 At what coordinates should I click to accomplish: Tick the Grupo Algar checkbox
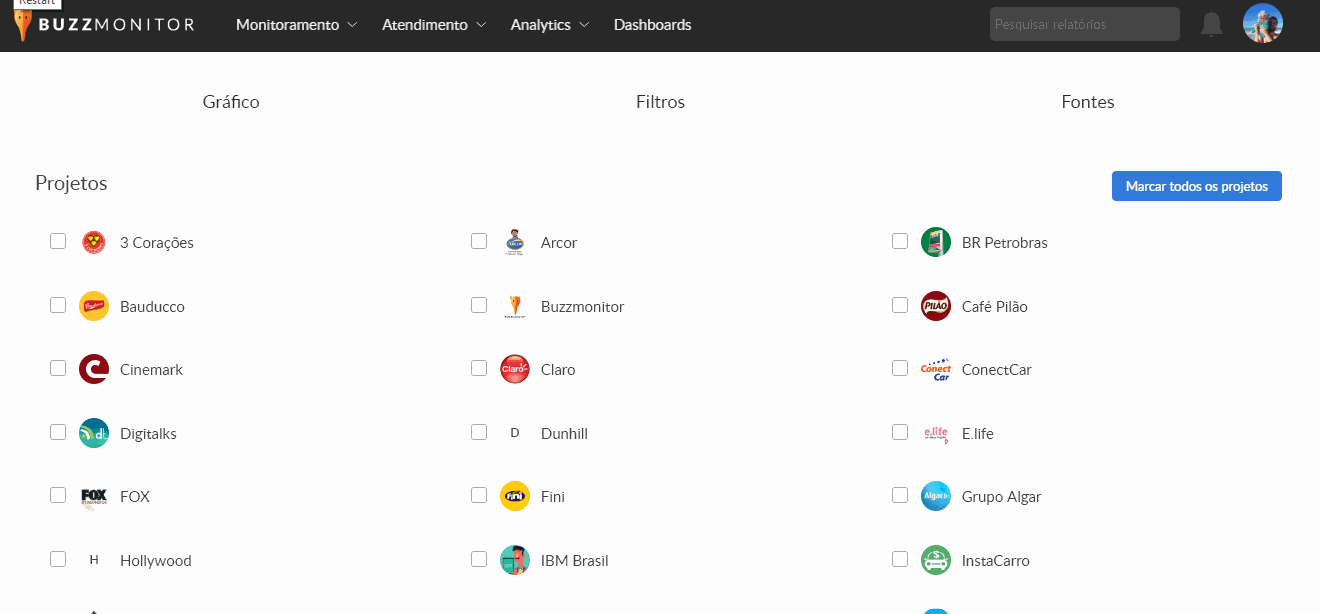pyautogui.click(x=900, y=495)
